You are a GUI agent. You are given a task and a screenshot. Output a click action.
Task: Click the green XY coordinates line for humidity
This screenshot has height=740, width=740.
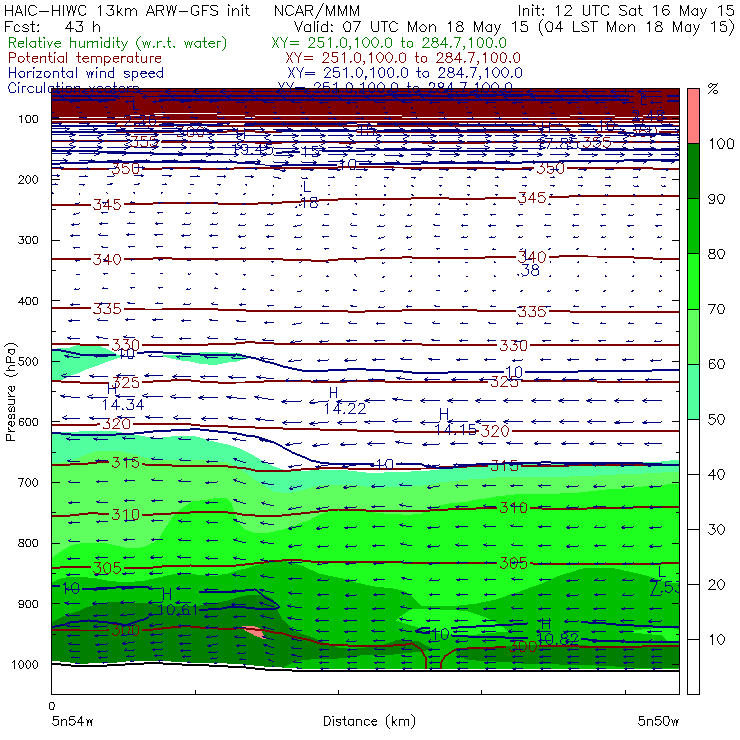point(389,43)
